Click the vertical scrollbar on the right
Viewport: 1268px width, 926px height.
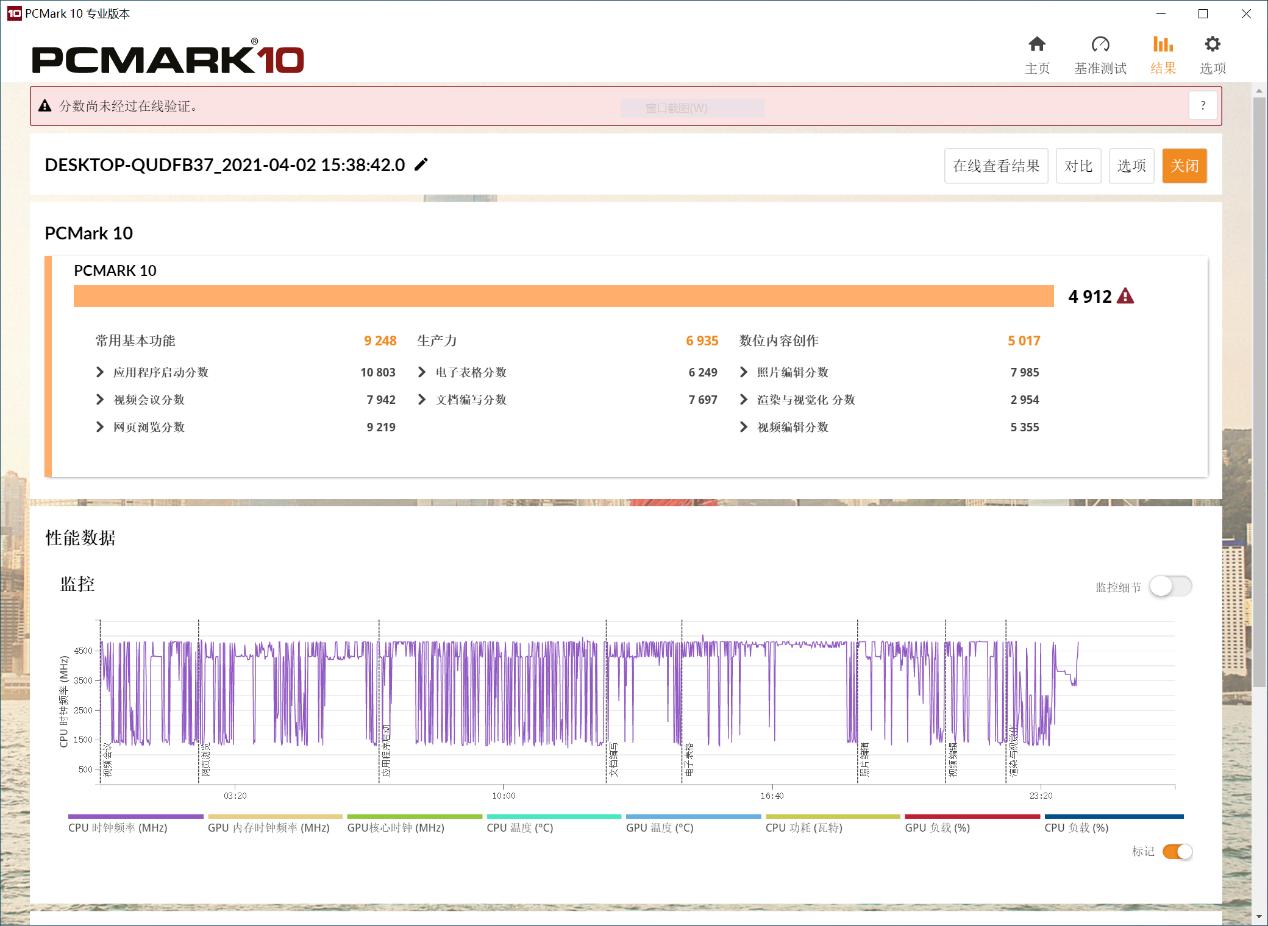coord(1259,400)
